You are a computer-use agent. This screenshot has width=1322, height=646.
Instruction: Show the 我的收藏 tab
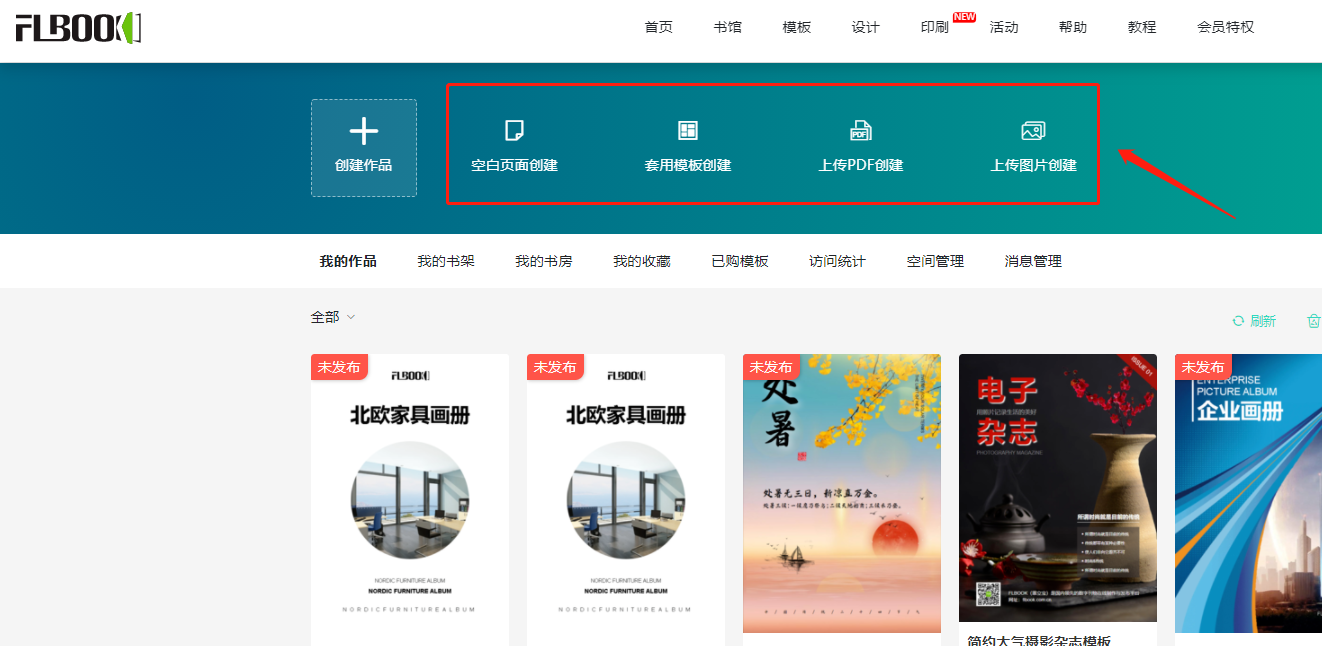642,261
